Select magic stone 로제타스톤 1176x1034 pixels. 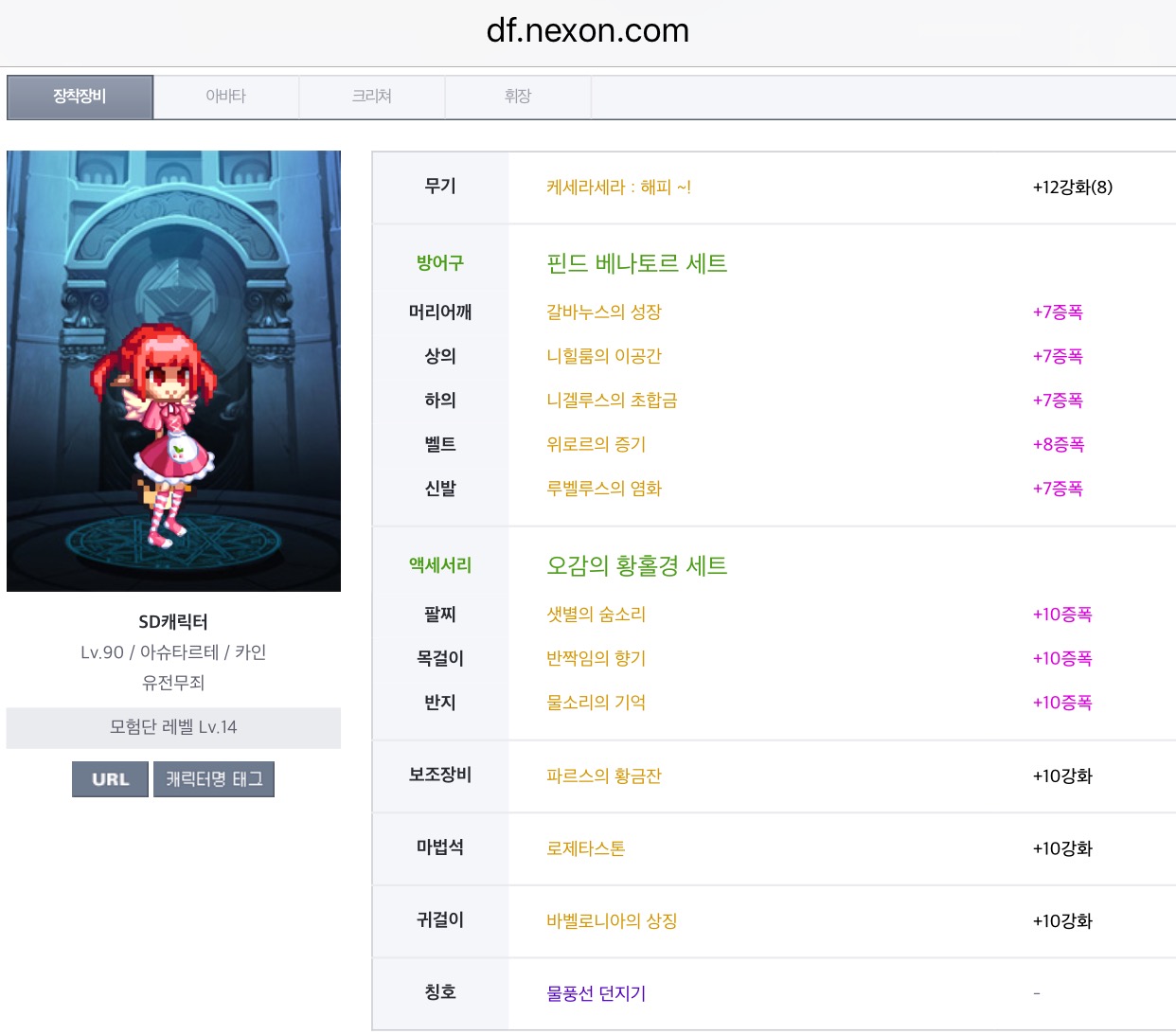(x=585, y=849)
